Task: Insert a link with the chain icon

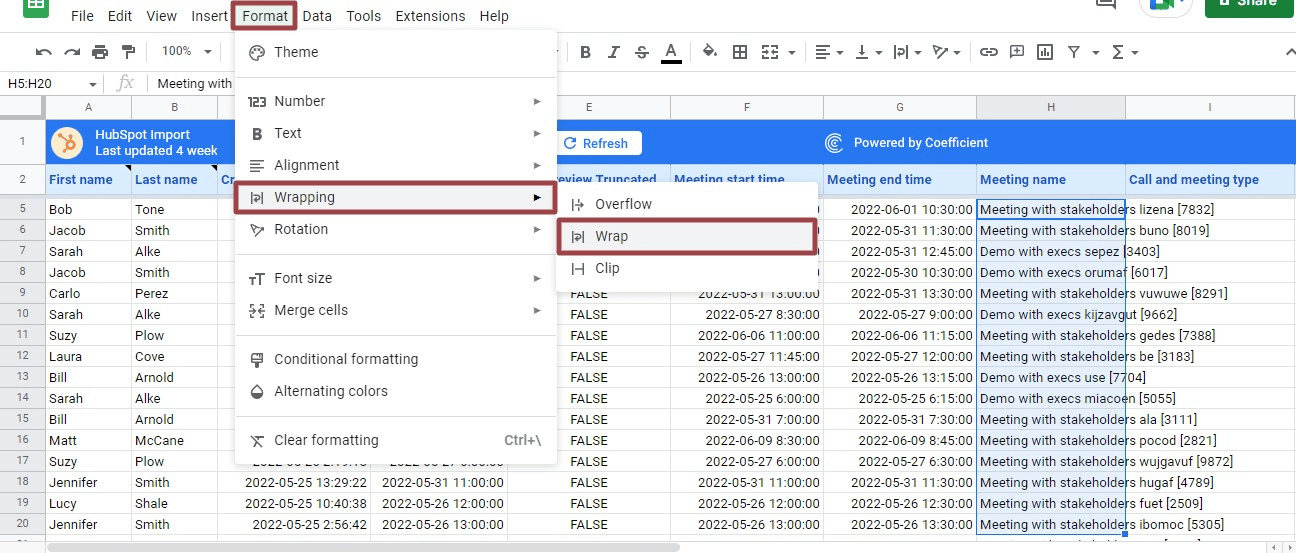Action: pos(988,52)
